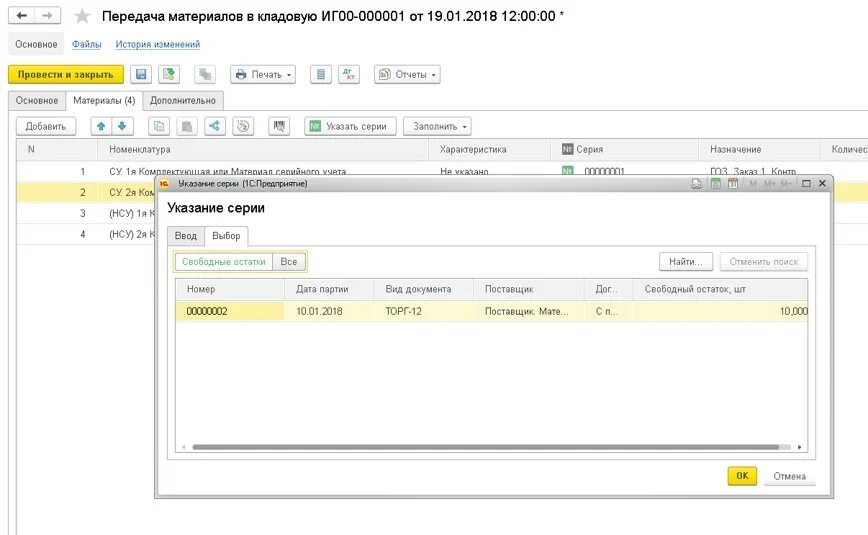868x535 pixels.
Task: Click the green series icon in row 1
Action: click(x=567, y=171)
